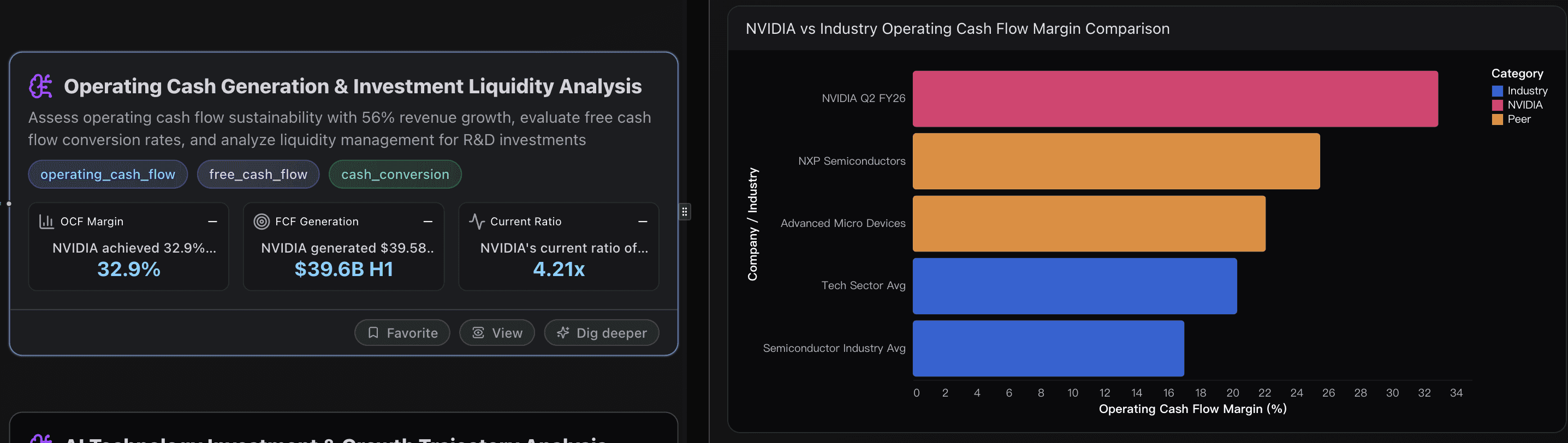Image resolution: width=1568 pixels, height=443 pixels.
Task: Click the Semiconductor Industry Avg bar
Action: pos(1048,348)
